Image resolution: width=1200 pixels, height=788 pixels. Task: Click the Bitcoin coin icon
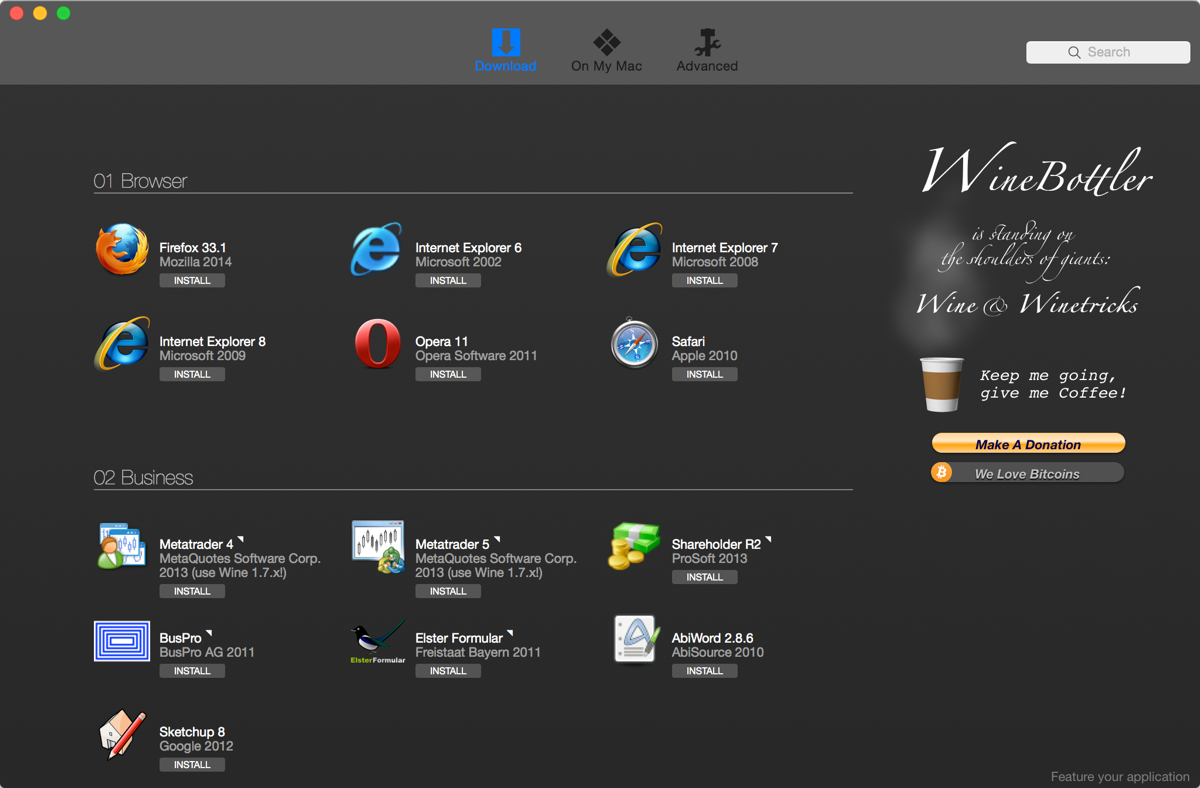(x=941, y=472)
